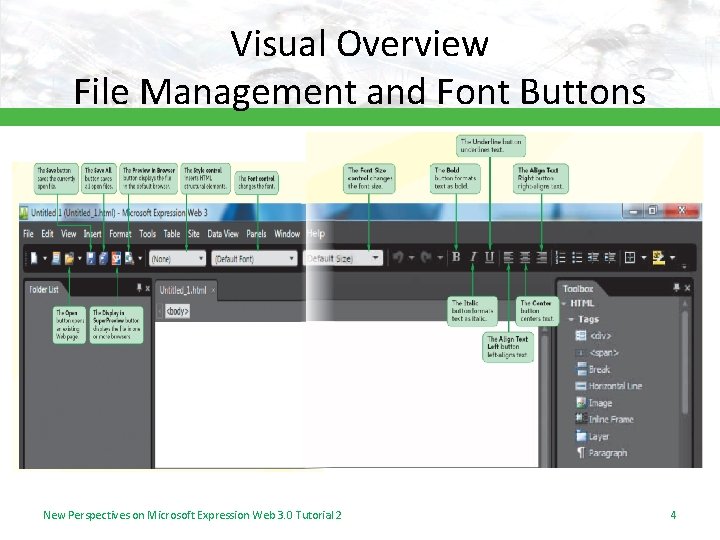
Task: Click the Decrease Indent icon
Action: (x=593, y=258)
